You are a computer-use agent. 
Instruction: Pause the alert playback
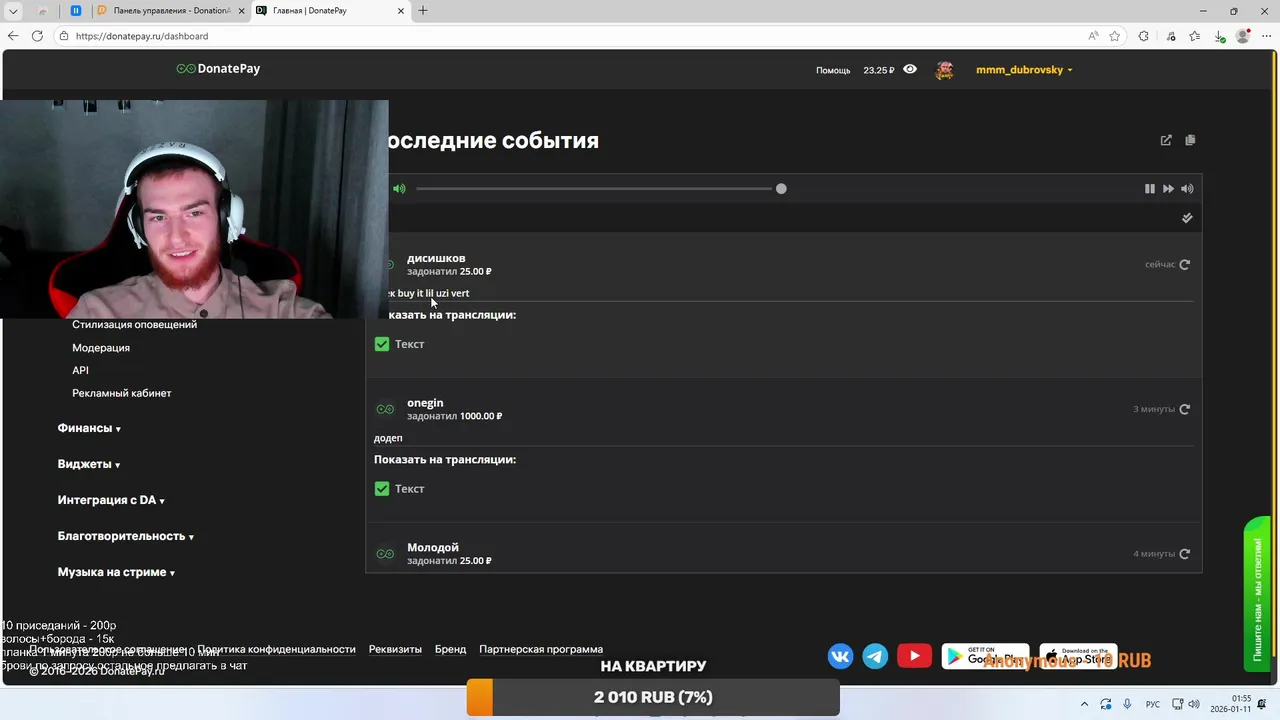click(x=1150, y=188)
